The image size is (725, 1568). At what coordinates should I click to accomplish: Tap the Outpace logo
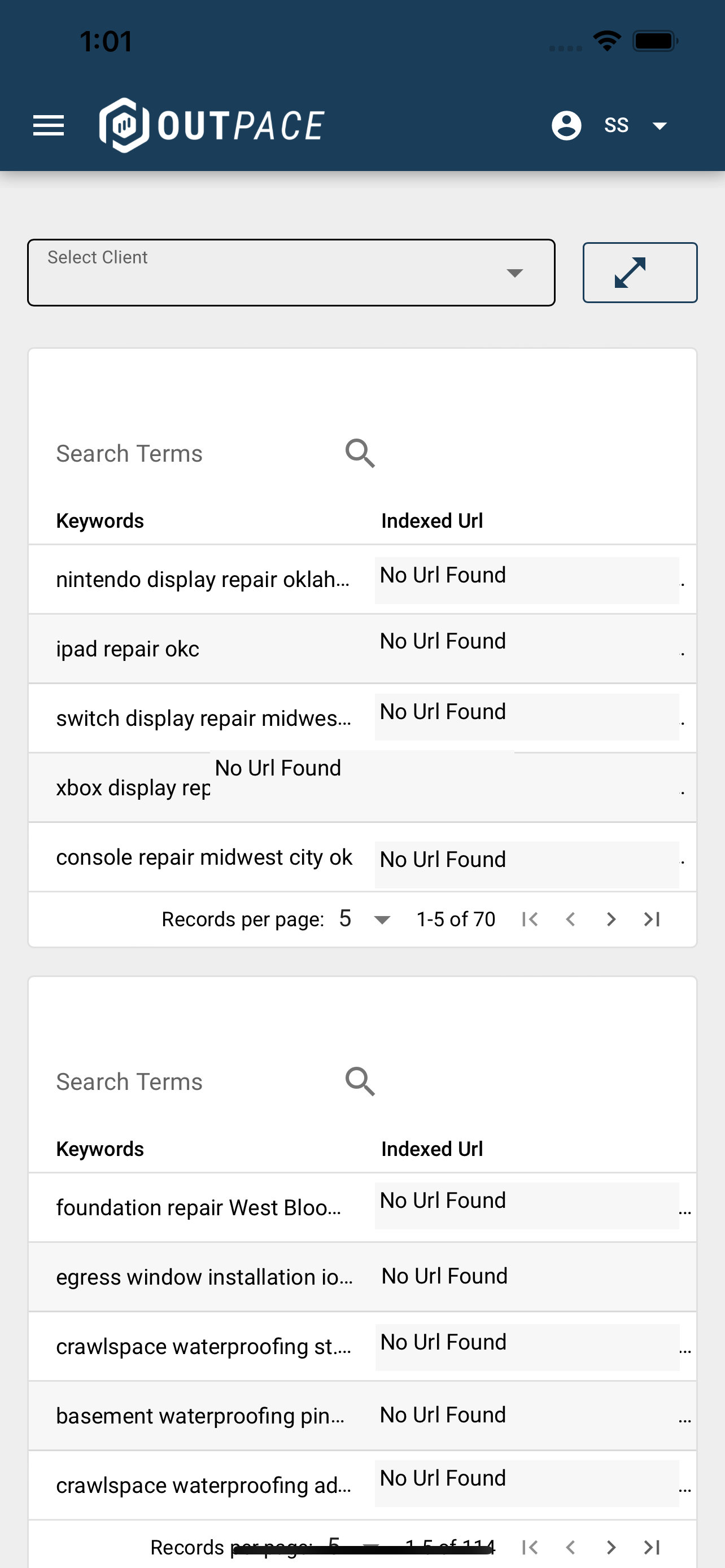click(212, 125)
